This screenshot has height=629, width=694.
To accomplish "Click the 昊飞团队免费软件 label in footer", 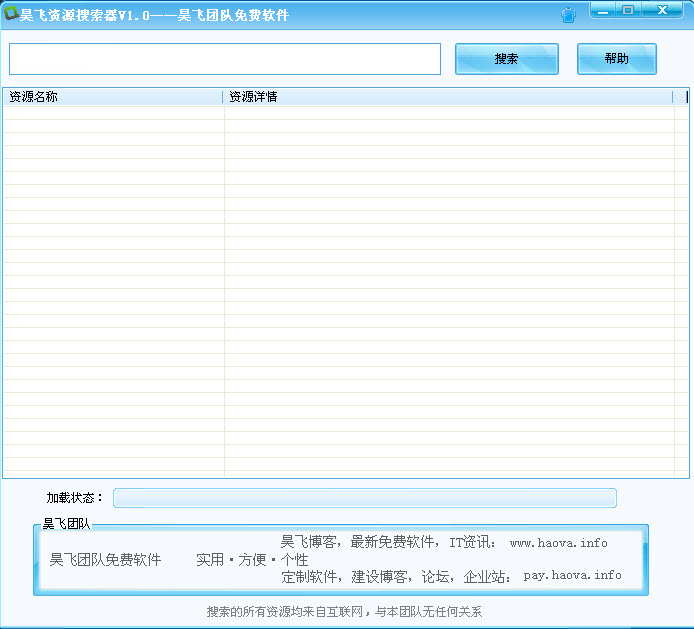I will (x=105, y=560).
